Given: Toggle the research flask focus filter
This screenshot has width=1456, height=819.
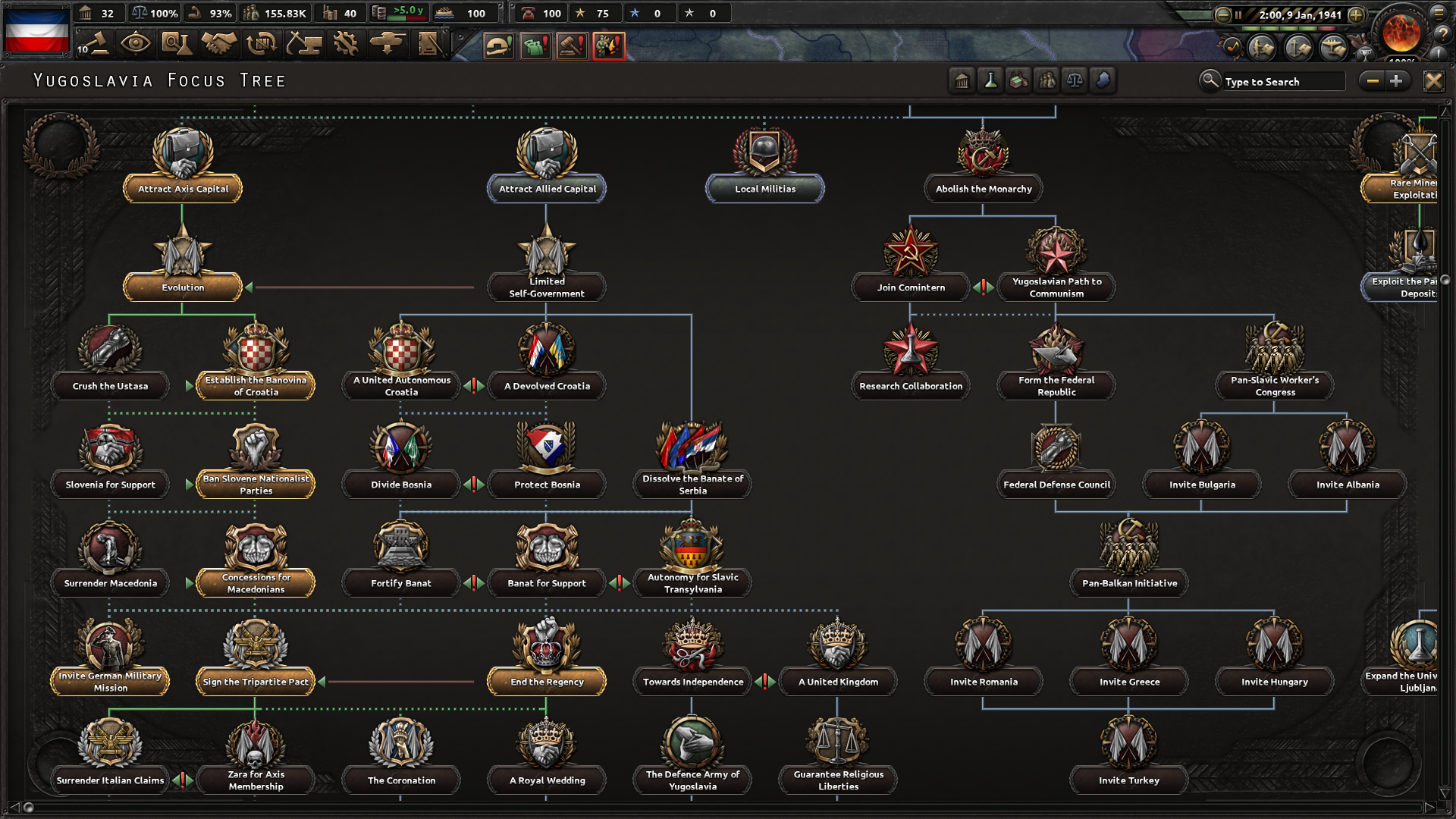Looking at the screenshot, I should pos(990,80).
